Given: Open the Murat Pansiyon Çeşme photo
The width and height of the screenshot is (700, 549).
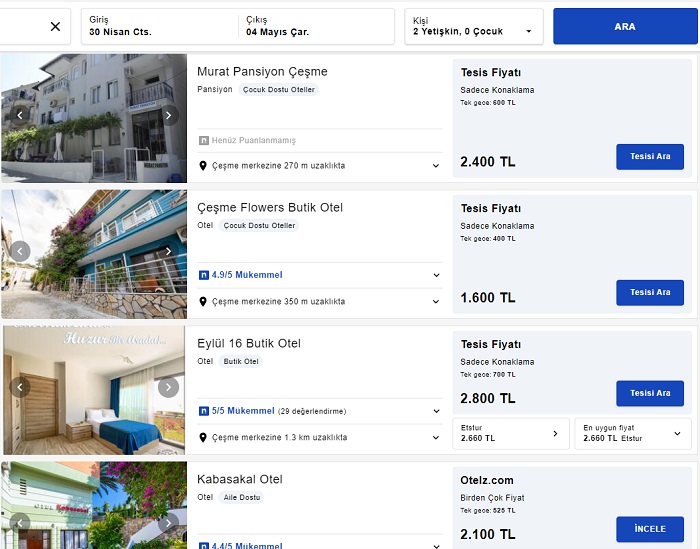Looking at the screenshot, I should point(94,118).
